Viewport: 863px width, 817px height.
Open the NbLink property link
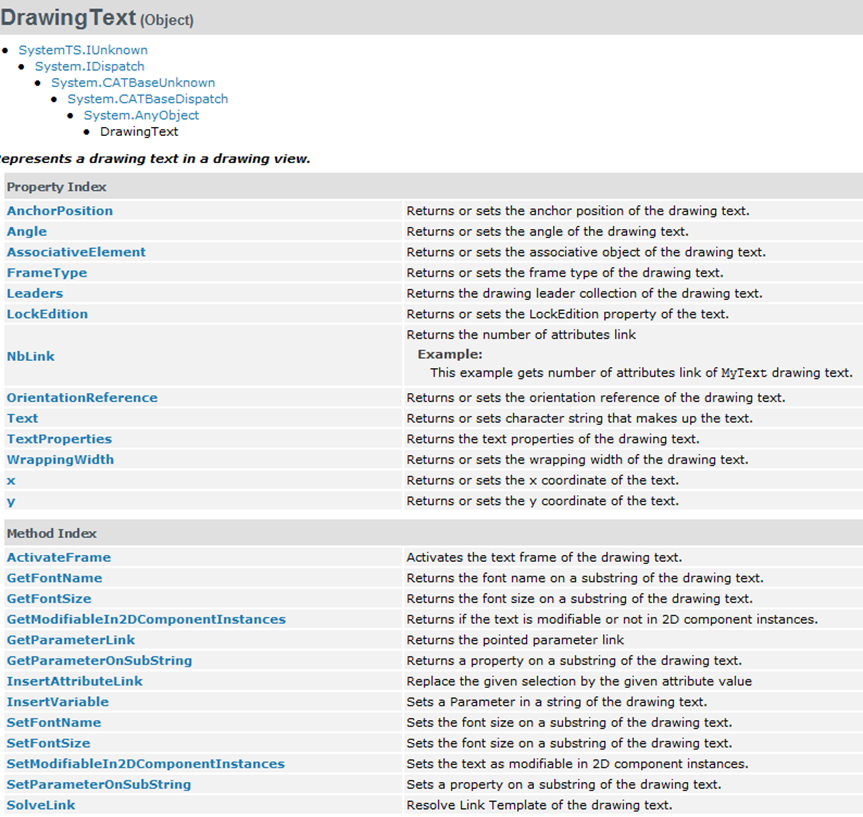click(x=31, y=356)
